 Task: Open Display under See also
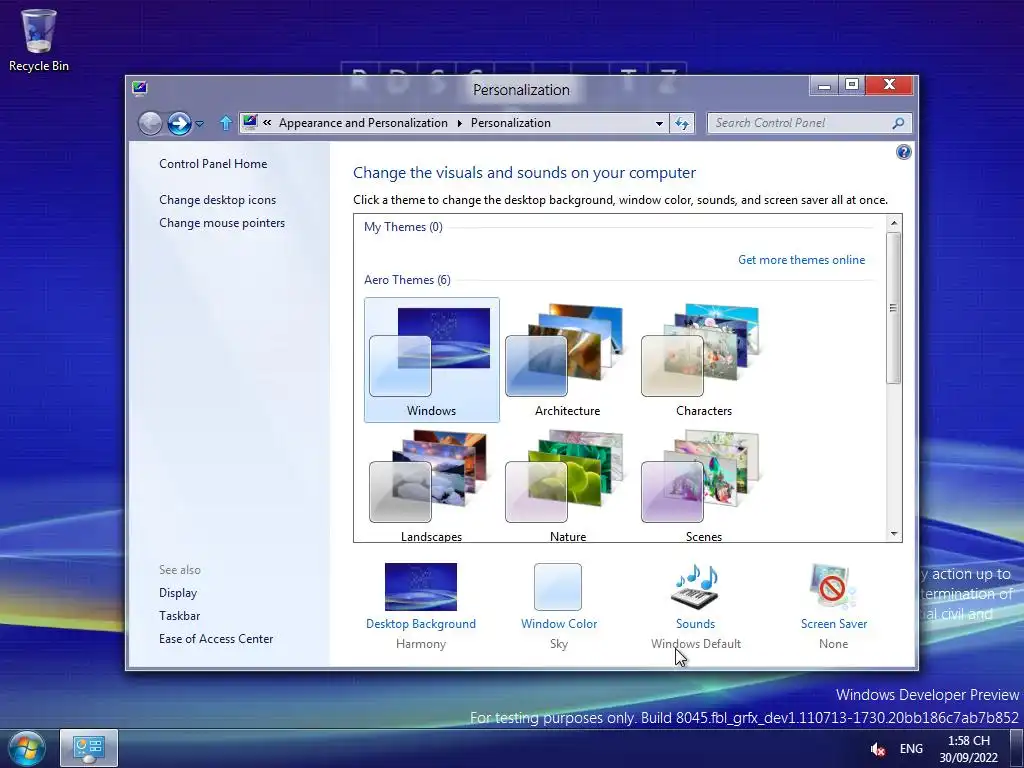tap(178, 593)
